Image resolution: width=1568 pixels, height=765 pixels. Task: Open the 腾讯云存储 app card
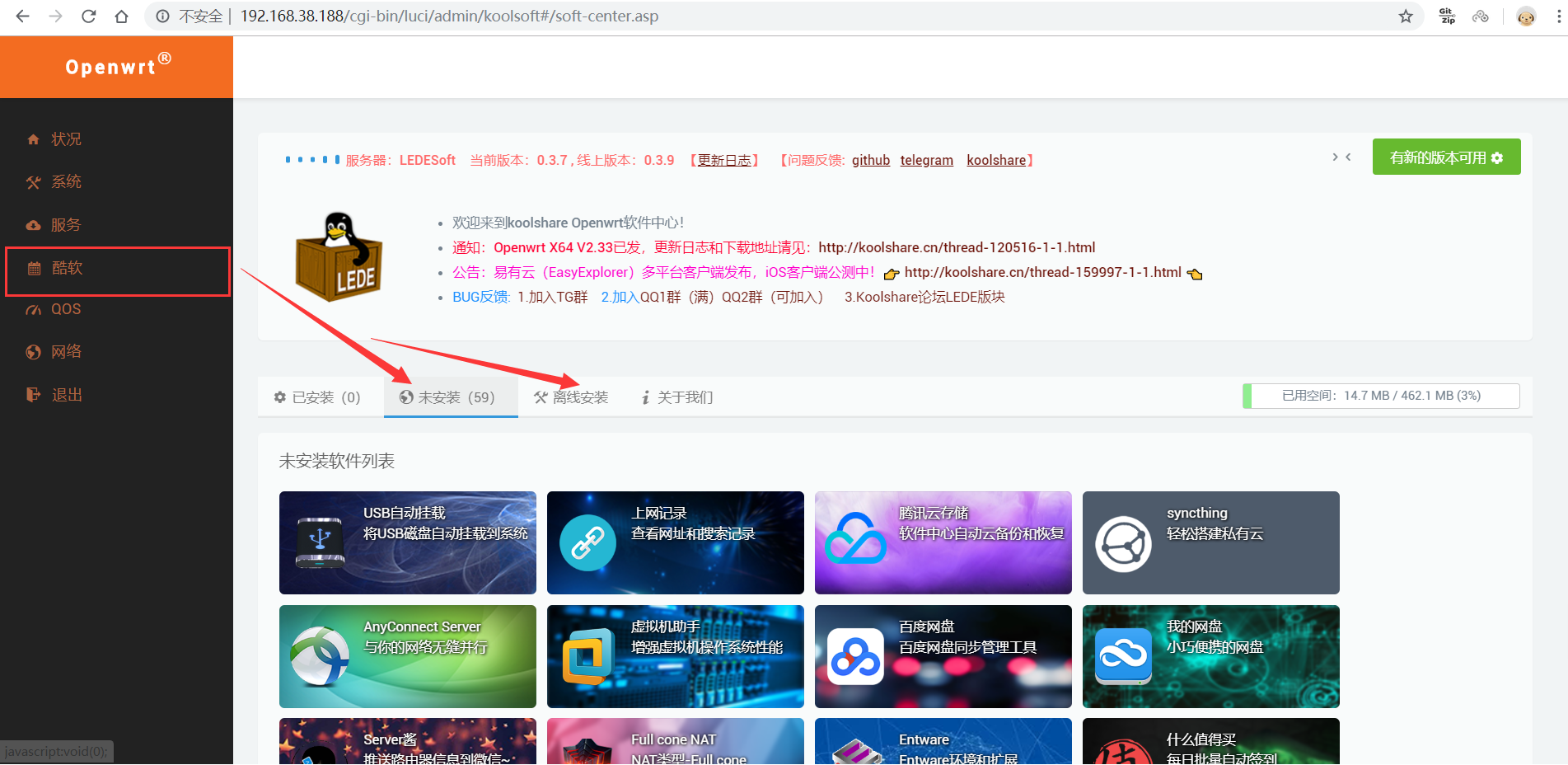click(x=943, y=542)
